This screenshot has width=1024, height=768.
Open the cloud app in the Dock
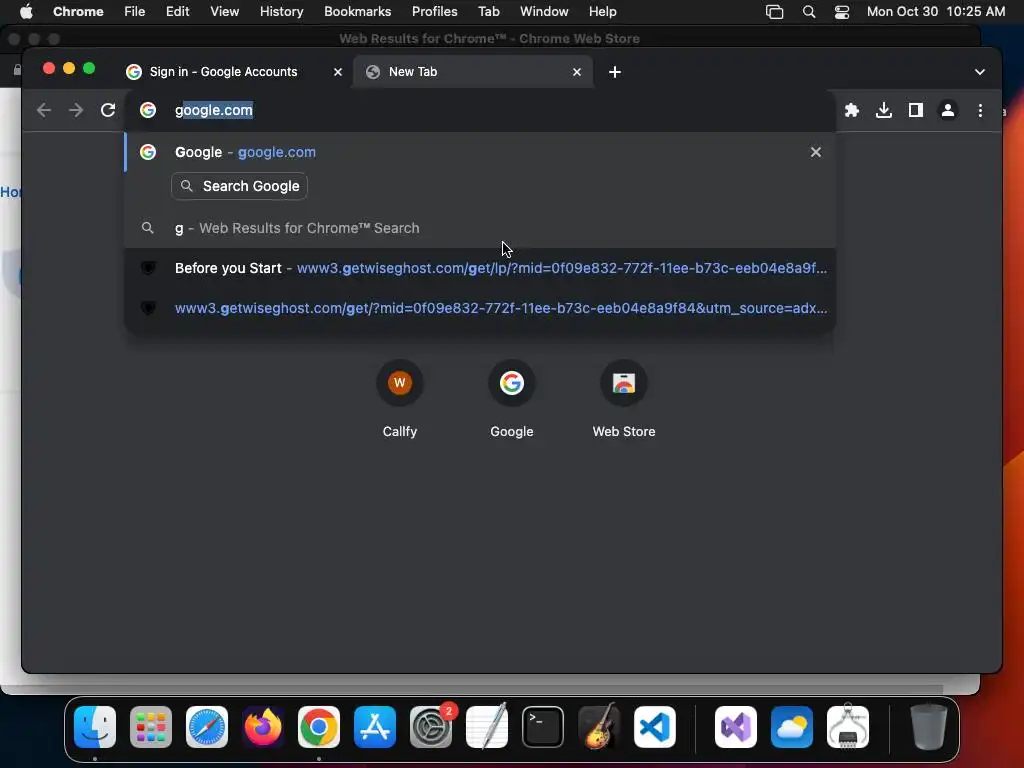point(792,727)
